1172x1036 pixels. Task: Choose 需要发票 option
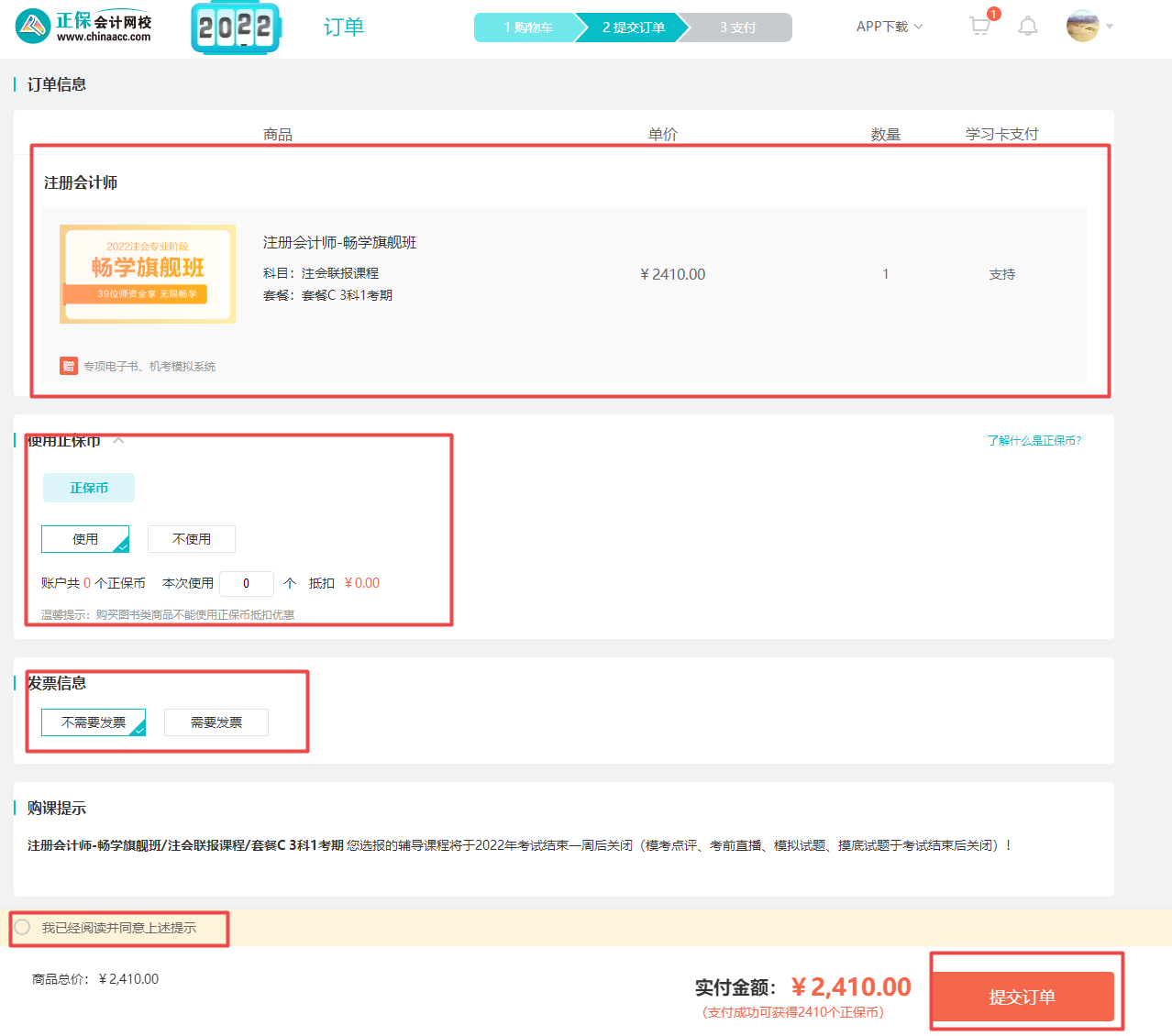point(216,722)
